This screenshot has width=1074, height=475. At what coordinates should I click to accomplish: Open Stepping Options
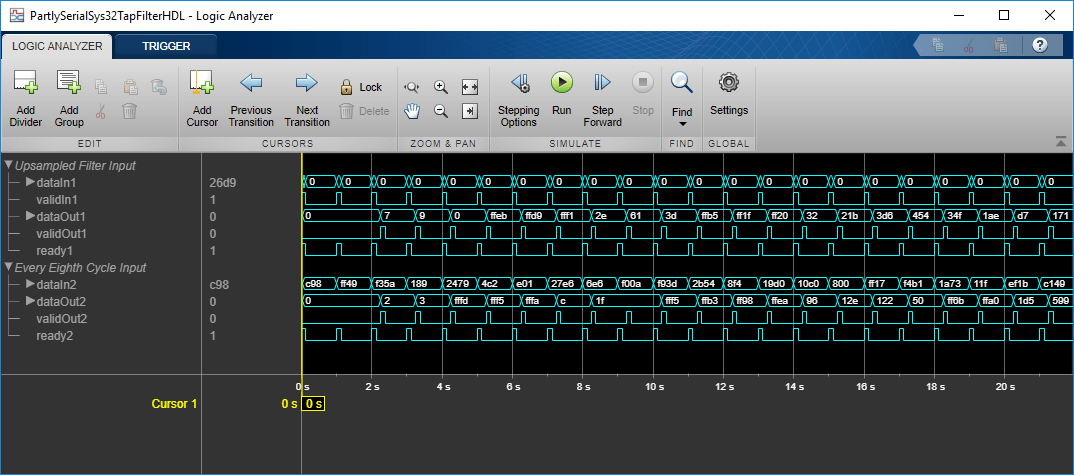tap(519, 99)
